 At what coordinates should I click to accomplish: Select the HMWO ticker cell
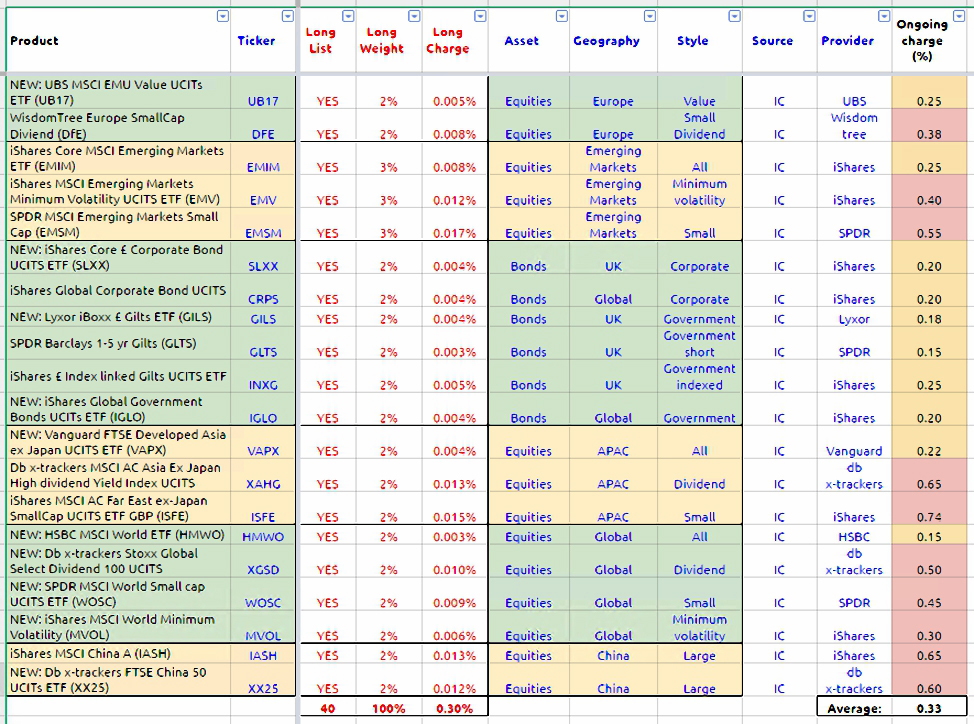pos(263,535)
